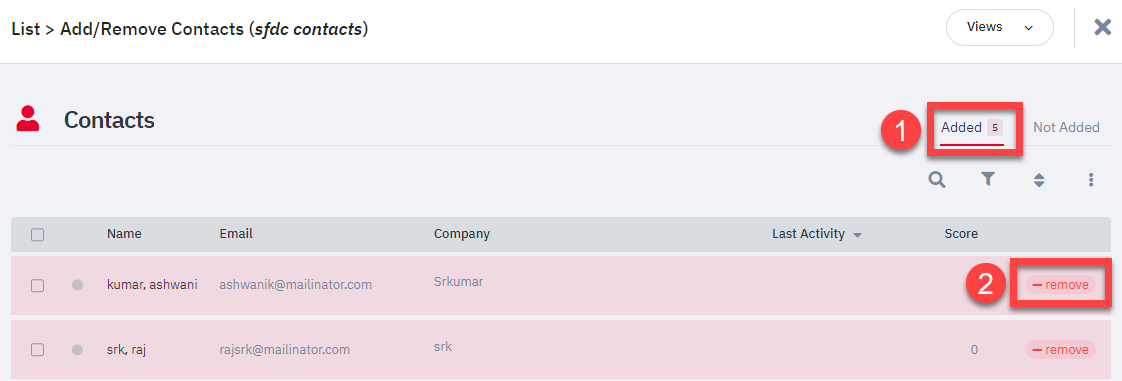Screen dimensions: 1122x381
Task: Click the sort arrows icon
Action: pos(1039,180)
